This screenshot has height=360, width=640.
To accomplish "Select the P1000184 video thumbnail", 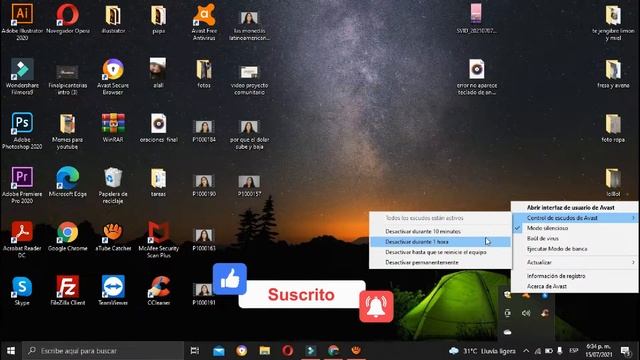I will pyautogui.click(x=204, y=131).
